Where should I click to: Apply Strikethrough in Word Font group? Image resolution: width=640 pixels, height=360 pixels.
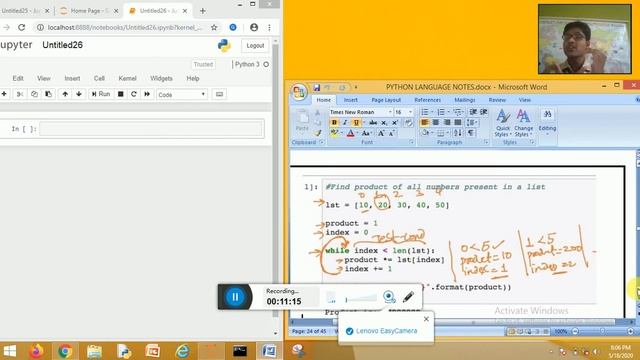point(373,122)
